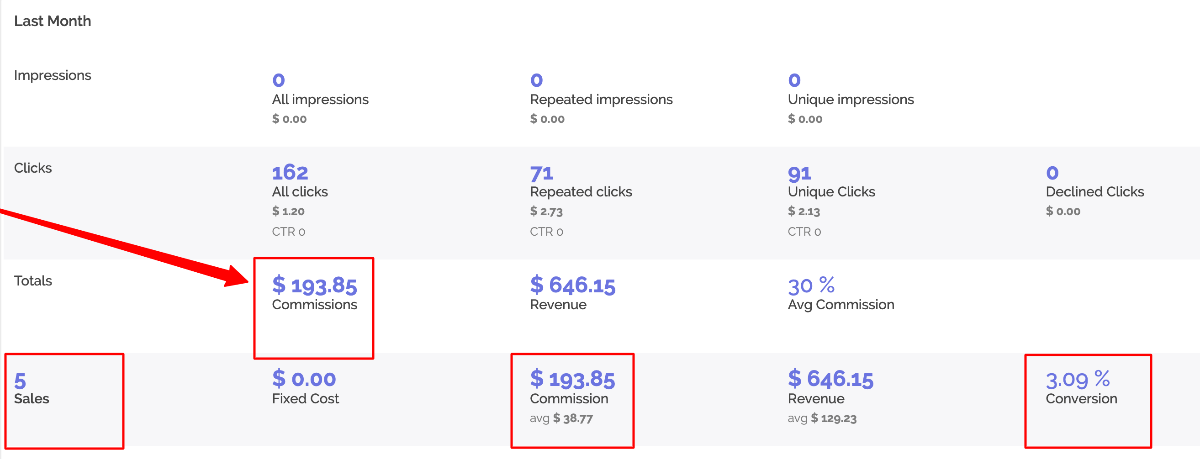Click the Commission avg $38.77 text
The width and height of the screenshot is (1200, 459).
coord(562,418)
